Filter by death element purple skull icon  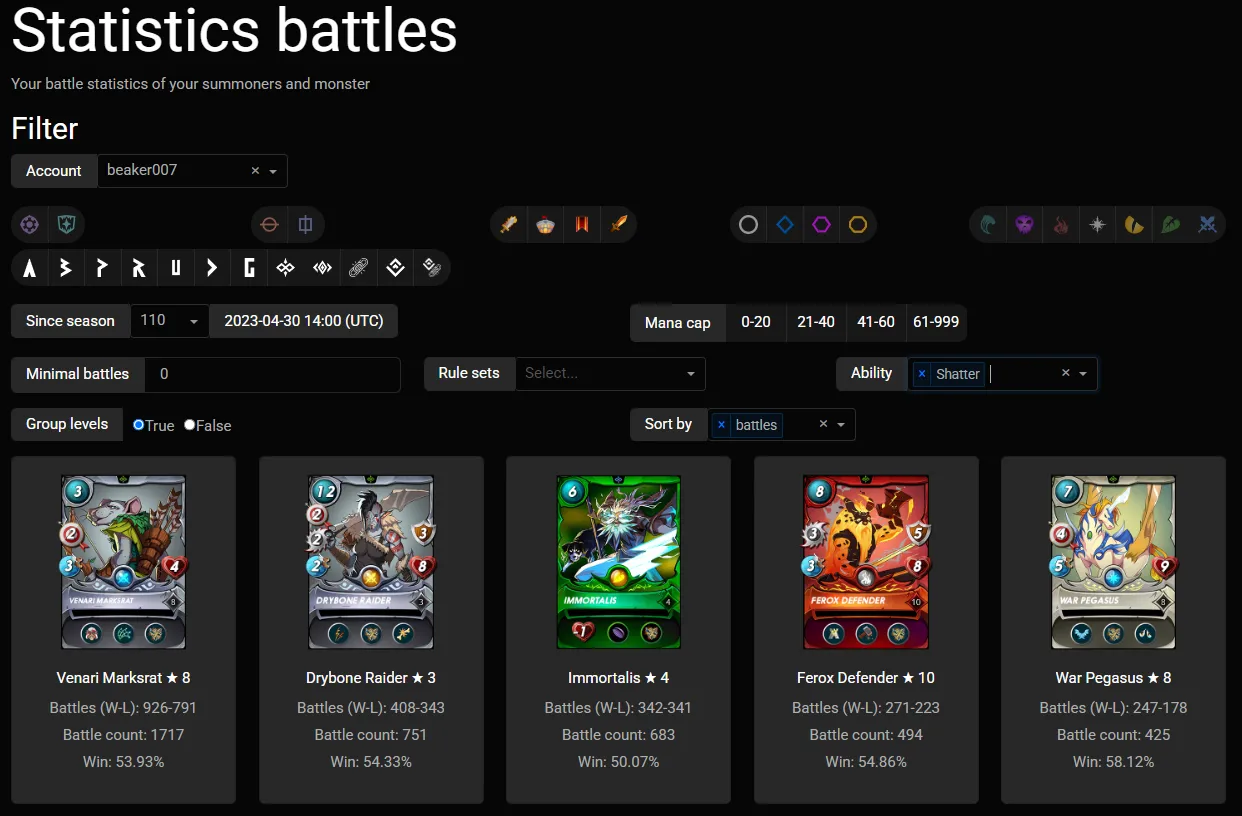tap(1024, 225)
